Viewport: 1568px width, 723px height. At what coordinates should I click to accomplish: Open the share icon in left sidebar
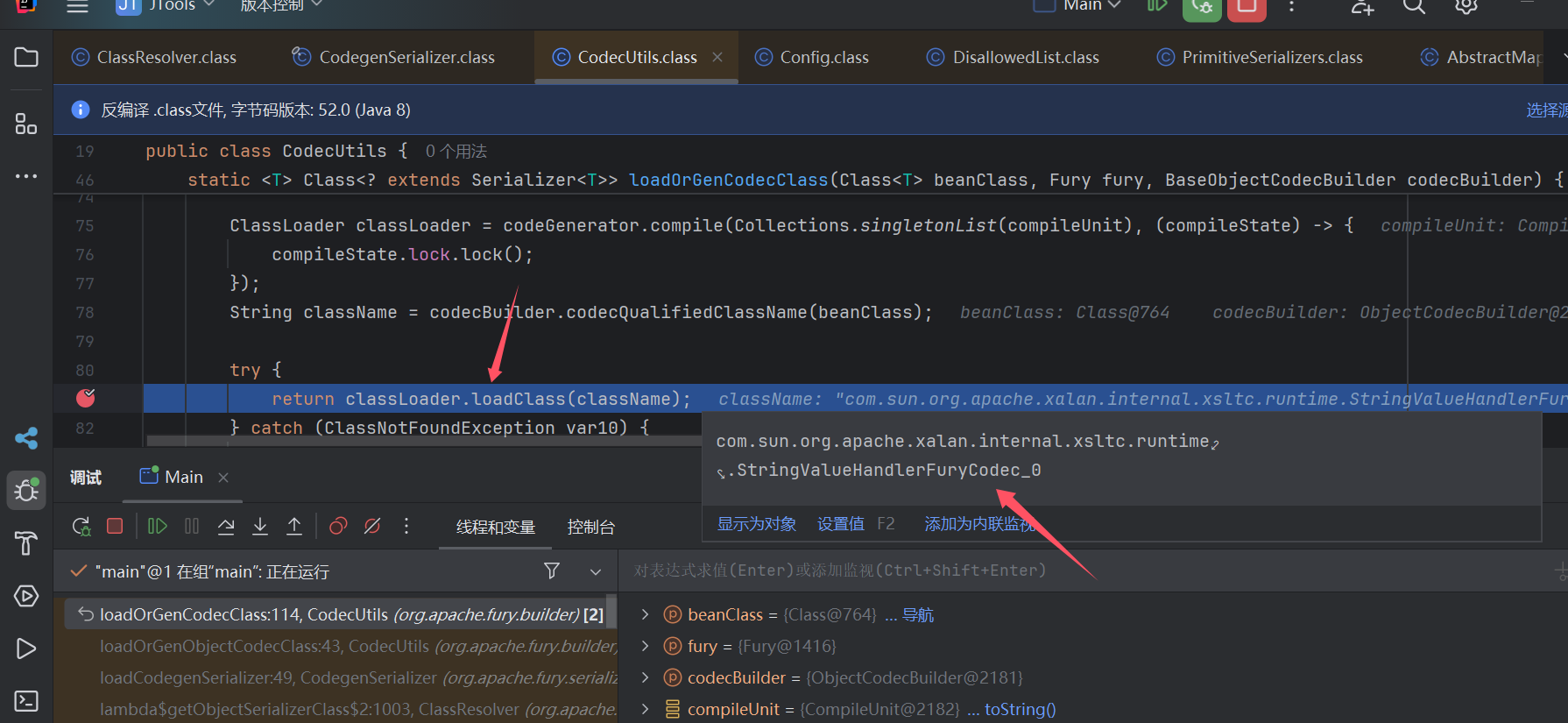coord(26,438)
